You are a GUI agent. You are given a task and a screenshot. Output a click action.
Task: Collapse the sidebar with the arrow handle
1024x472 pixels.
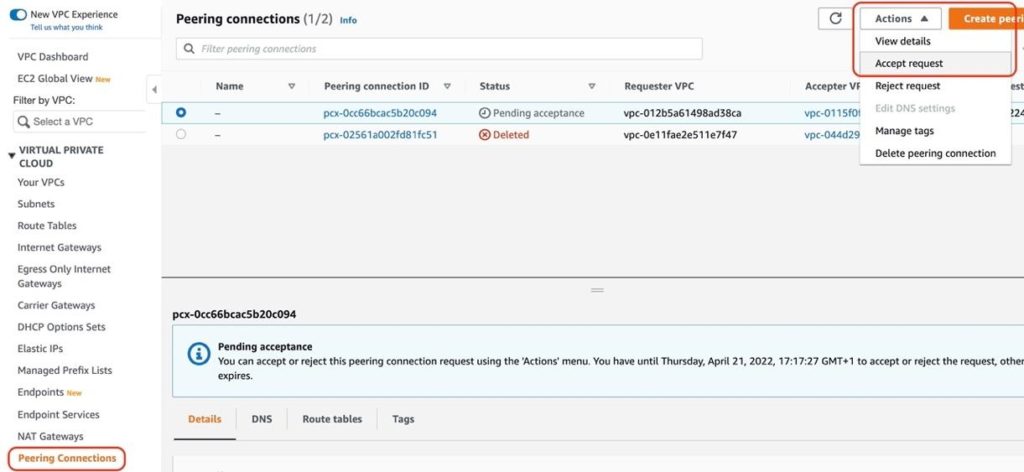154,89
